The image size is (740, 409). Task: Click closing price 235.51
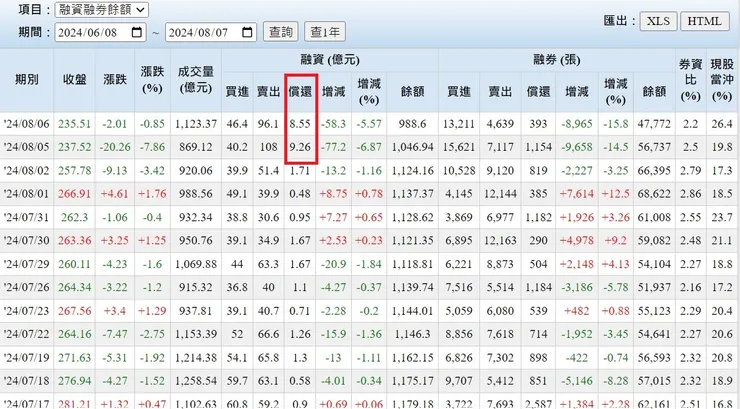(x=74, y=124)
